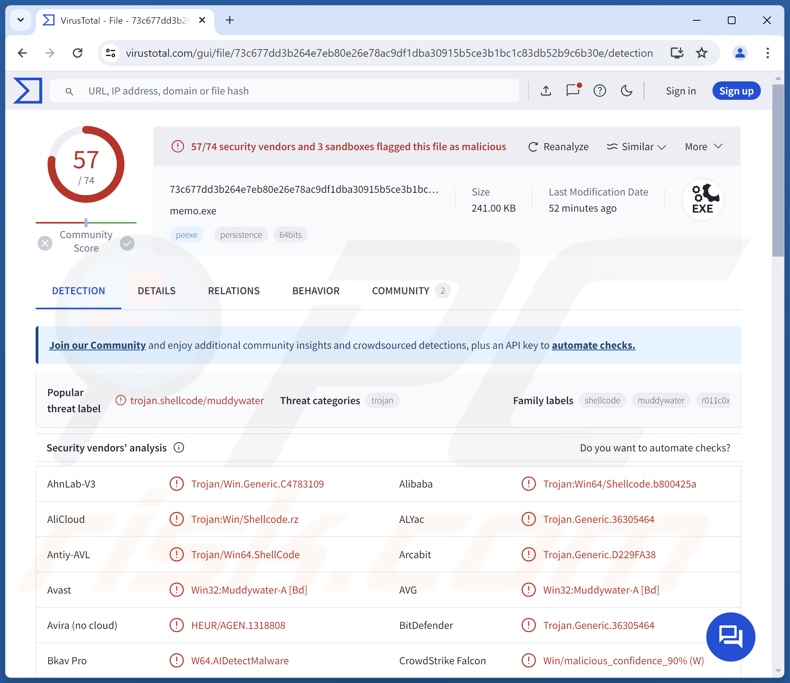The width and height of the screenshot is (790, 683).
Task: Click the alert icon next to Alibaba detection
Action: pos(529,484)
